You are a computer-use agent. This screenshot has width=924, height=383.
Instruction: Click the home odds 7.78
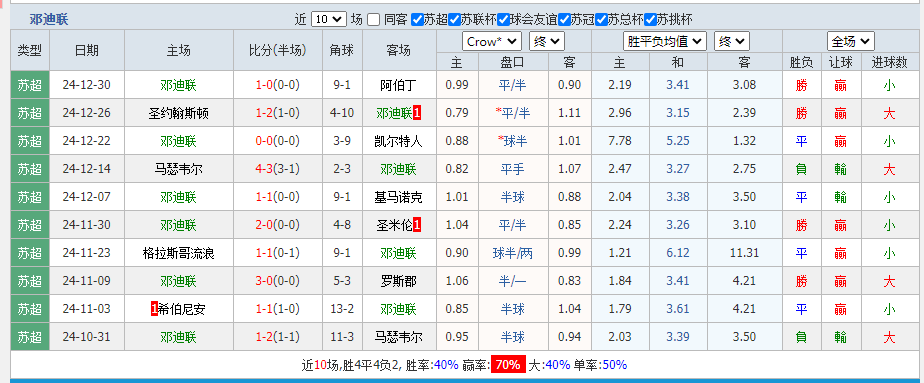[x=620, y=141]
